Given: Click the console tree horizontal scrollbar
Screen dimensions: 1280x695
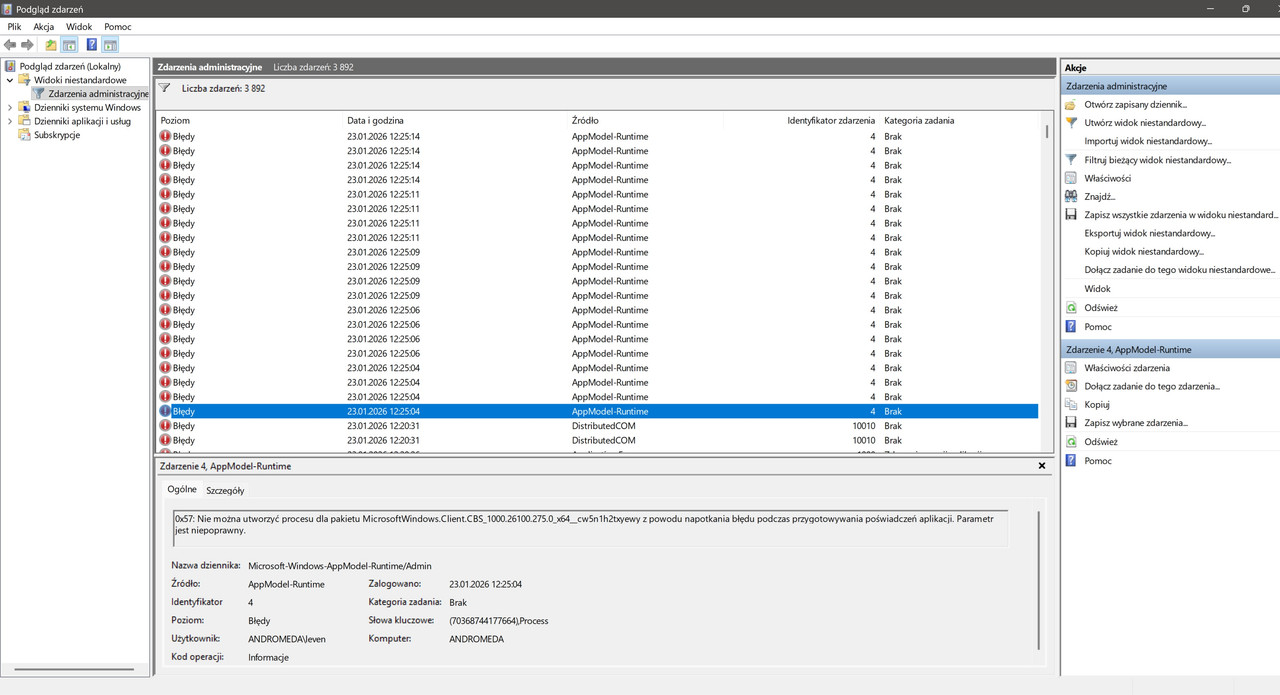Looking at the screenshot, I should coord(75,668).
